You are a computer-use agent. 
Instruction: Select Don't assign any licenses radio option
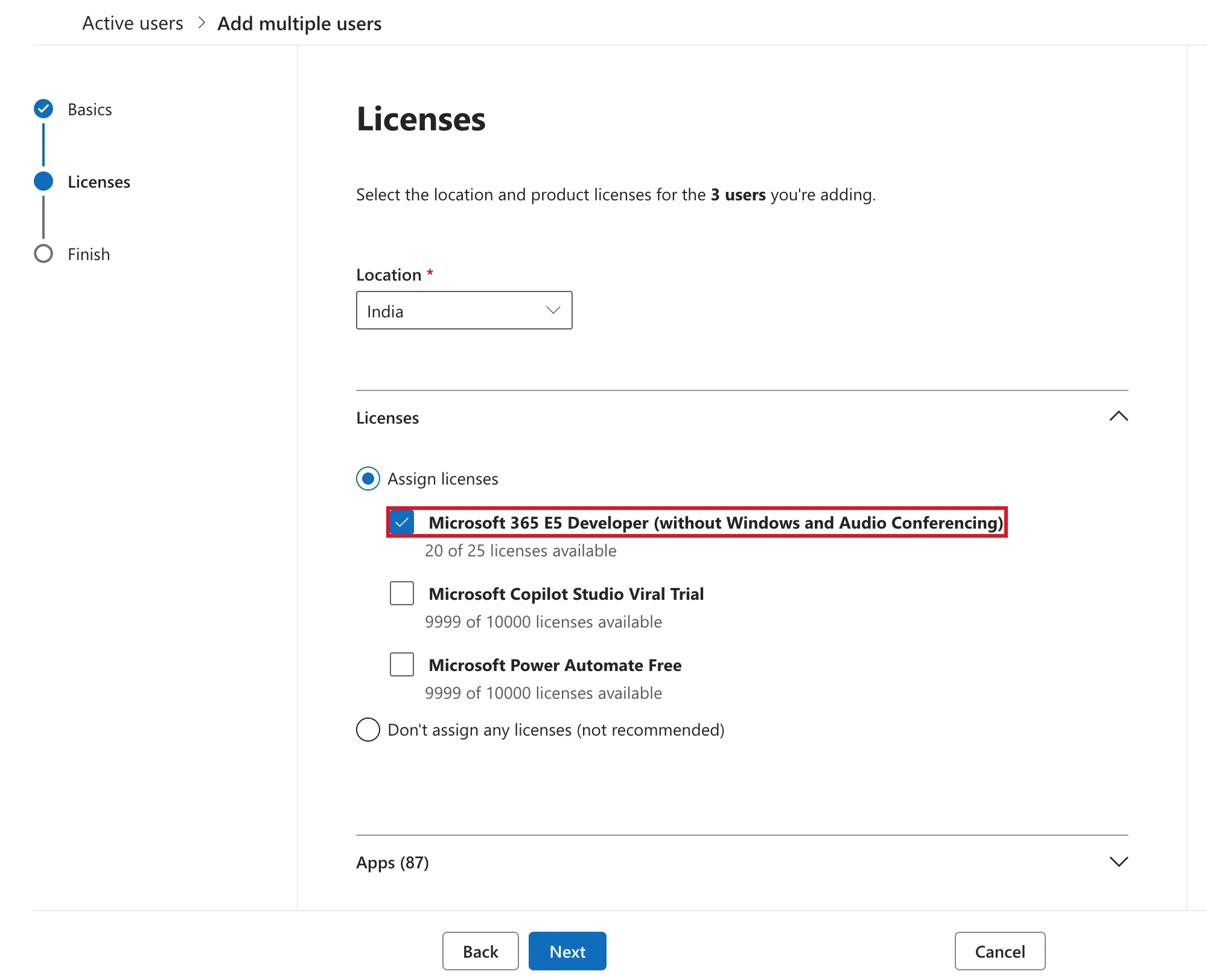(368, 730)
